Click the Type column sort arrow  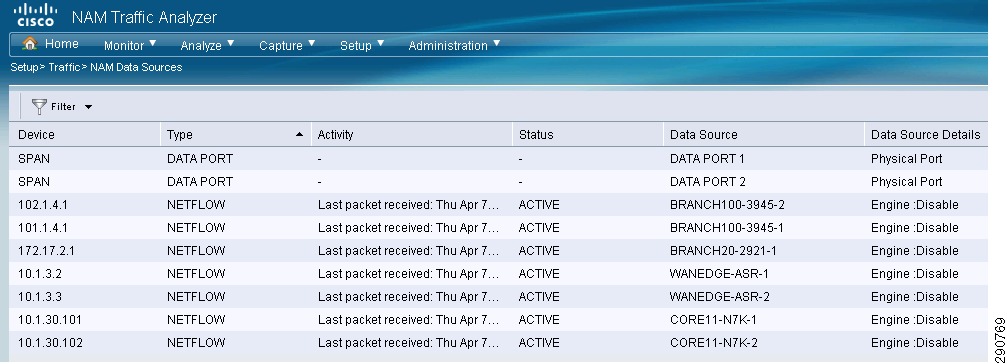click(299, 135)
